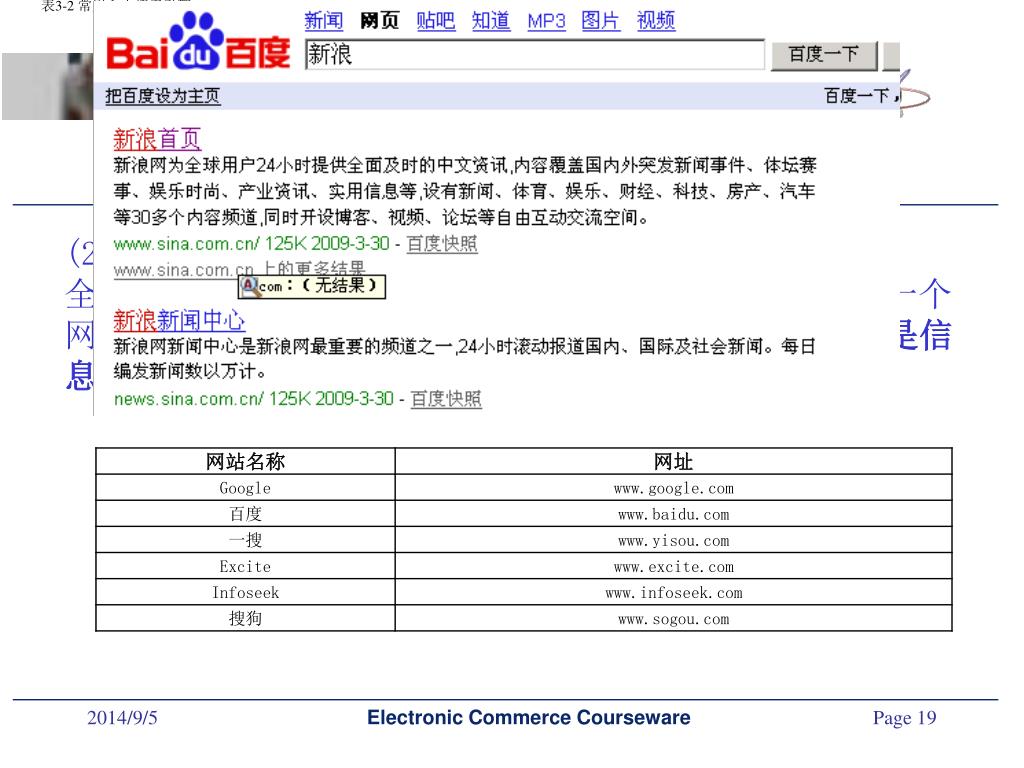Click the 网址 table header
This screenshot has height=768, width=1024.
(x=673, y=462)
